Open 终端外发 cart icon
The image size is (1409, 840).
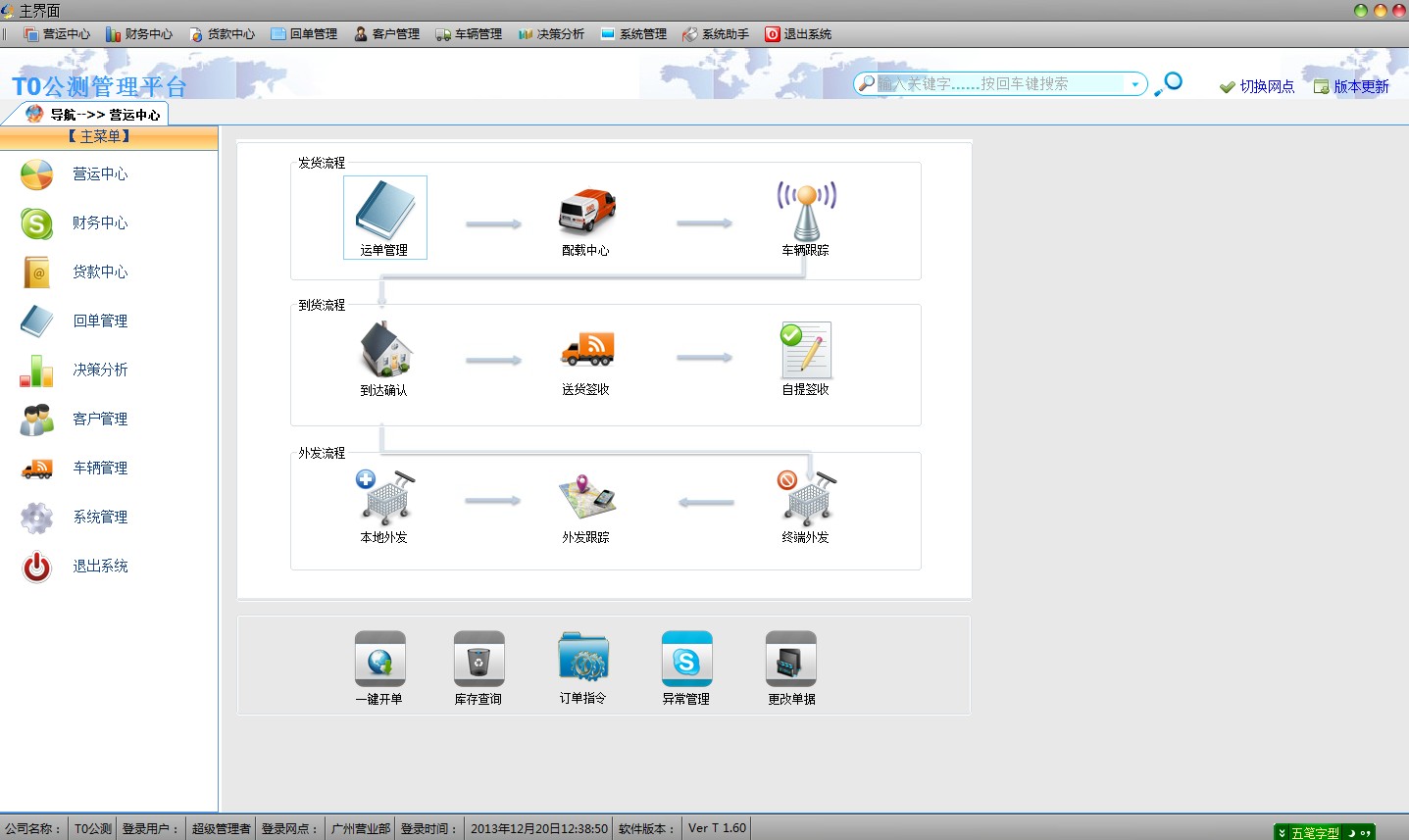806,498
